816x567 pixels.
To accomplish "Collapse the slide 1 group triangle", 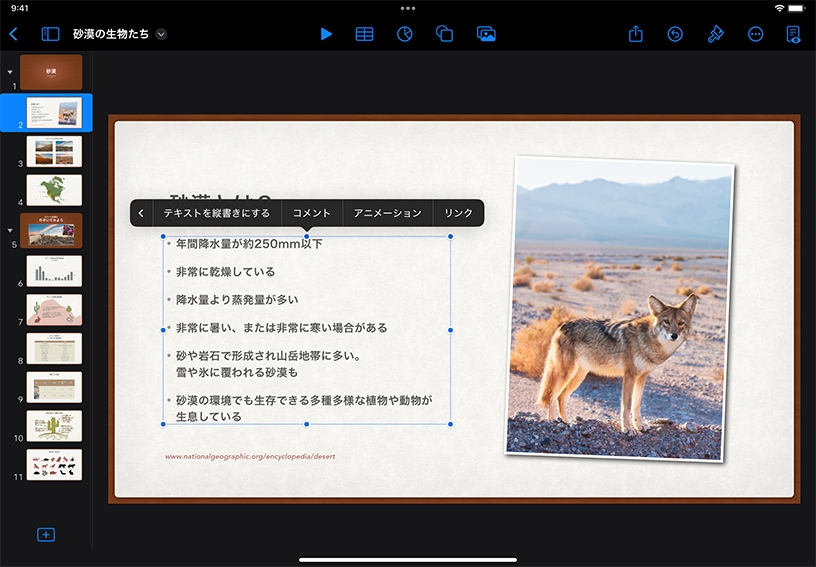I will tap(10, 72).
